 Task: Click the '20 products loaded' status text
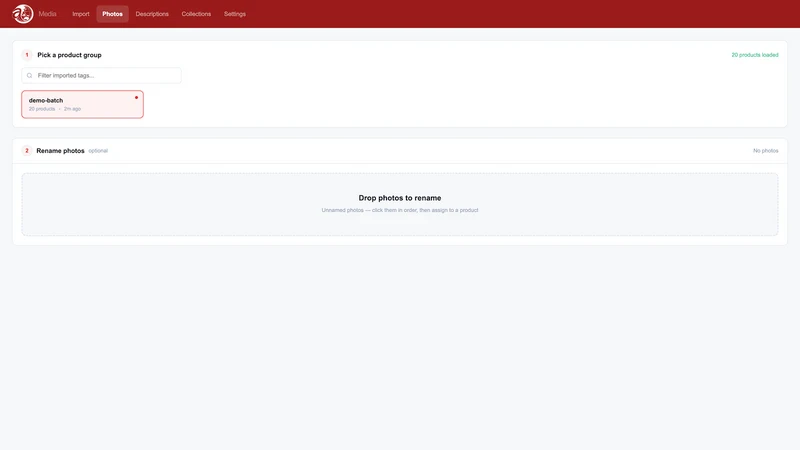pyautogui.click(x=755, y=55)
